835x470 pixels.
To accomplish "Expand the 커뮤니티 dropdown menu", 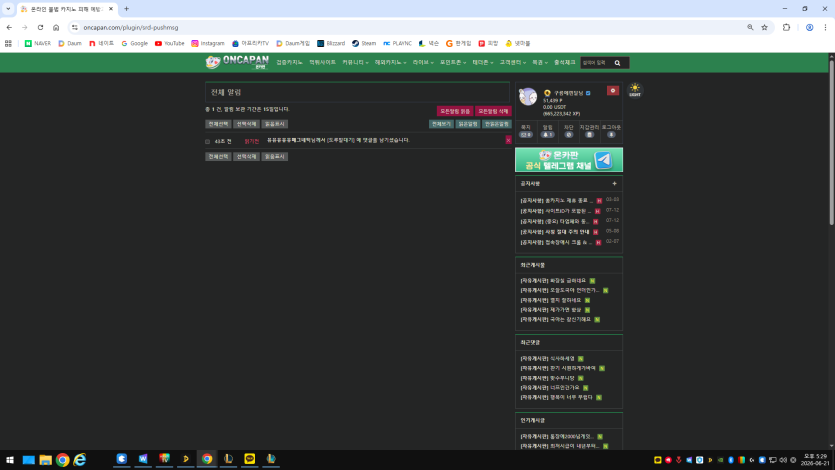I will pyautogui.click(x=355, y=62).
